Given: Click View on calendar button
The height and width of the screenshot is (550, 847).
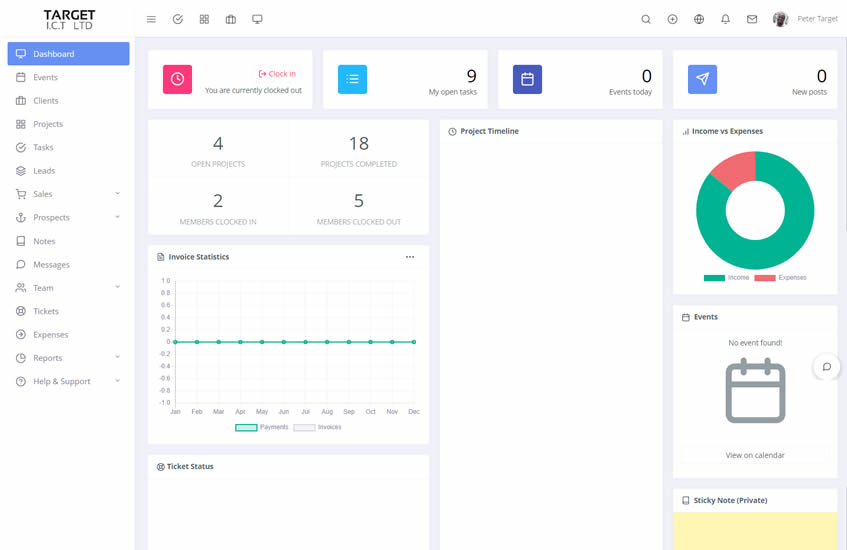Looking at the screenshot, I should 755,455.
